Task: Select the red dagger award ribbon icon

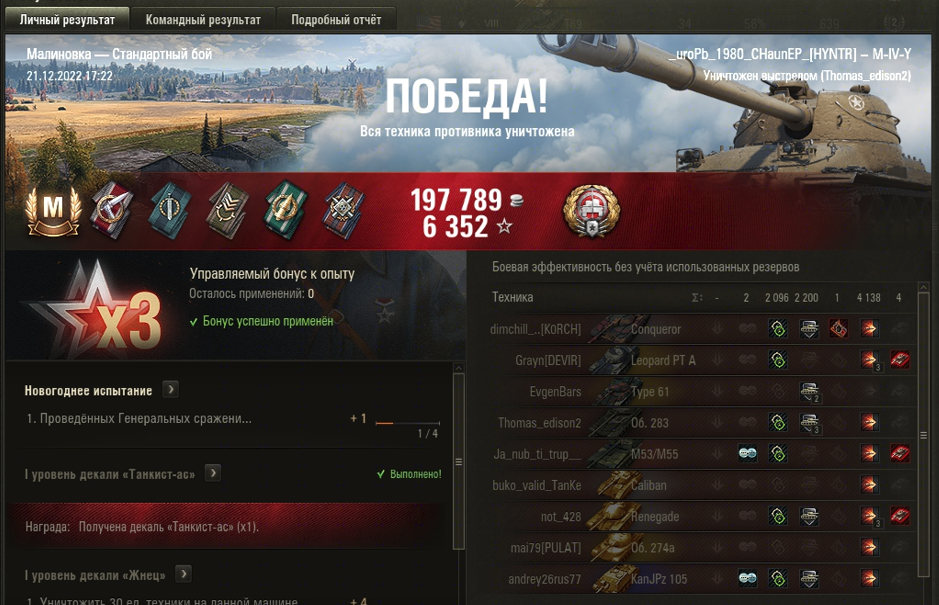Action: point(112,210)
